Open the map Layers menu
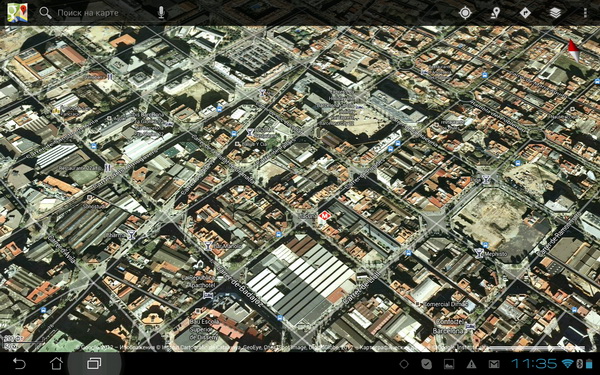Screen dimensions: 600x375 pos(555,13)
